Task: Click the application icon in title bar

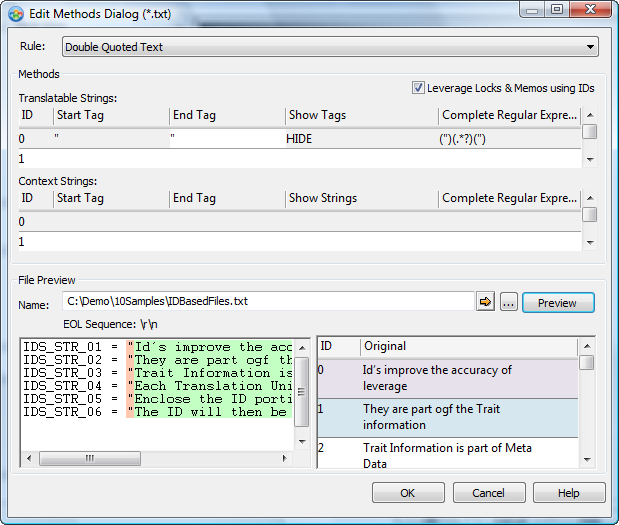Action: tap(15, 14)
